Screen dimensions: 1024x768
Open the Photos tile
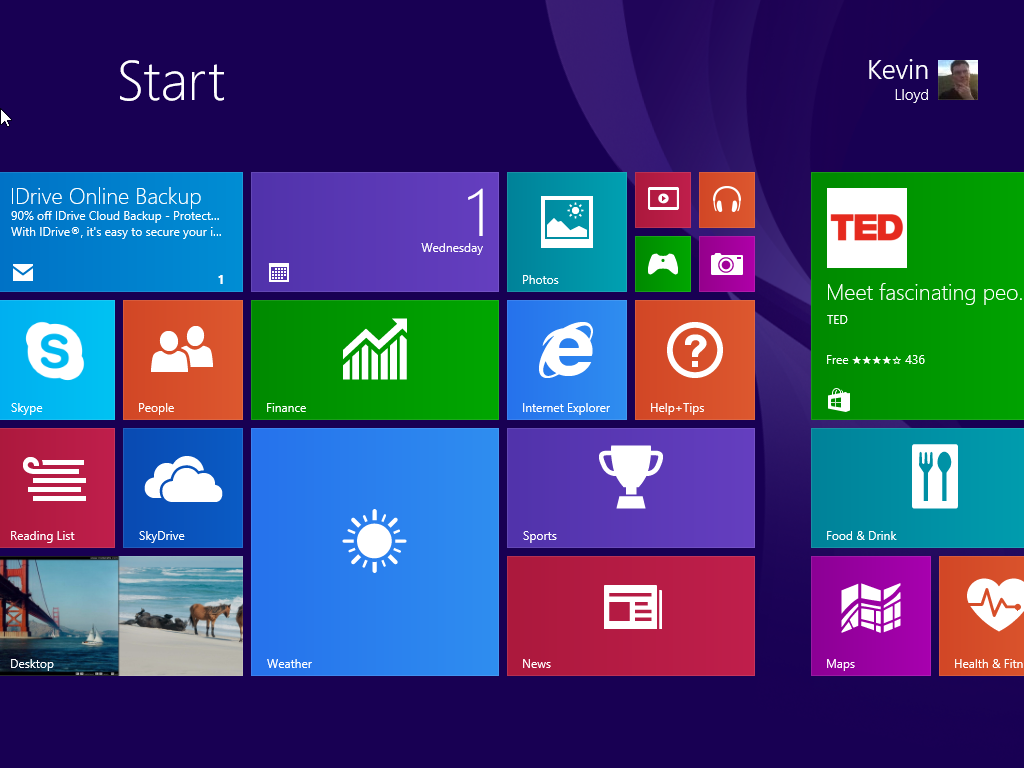pos(567,232)
